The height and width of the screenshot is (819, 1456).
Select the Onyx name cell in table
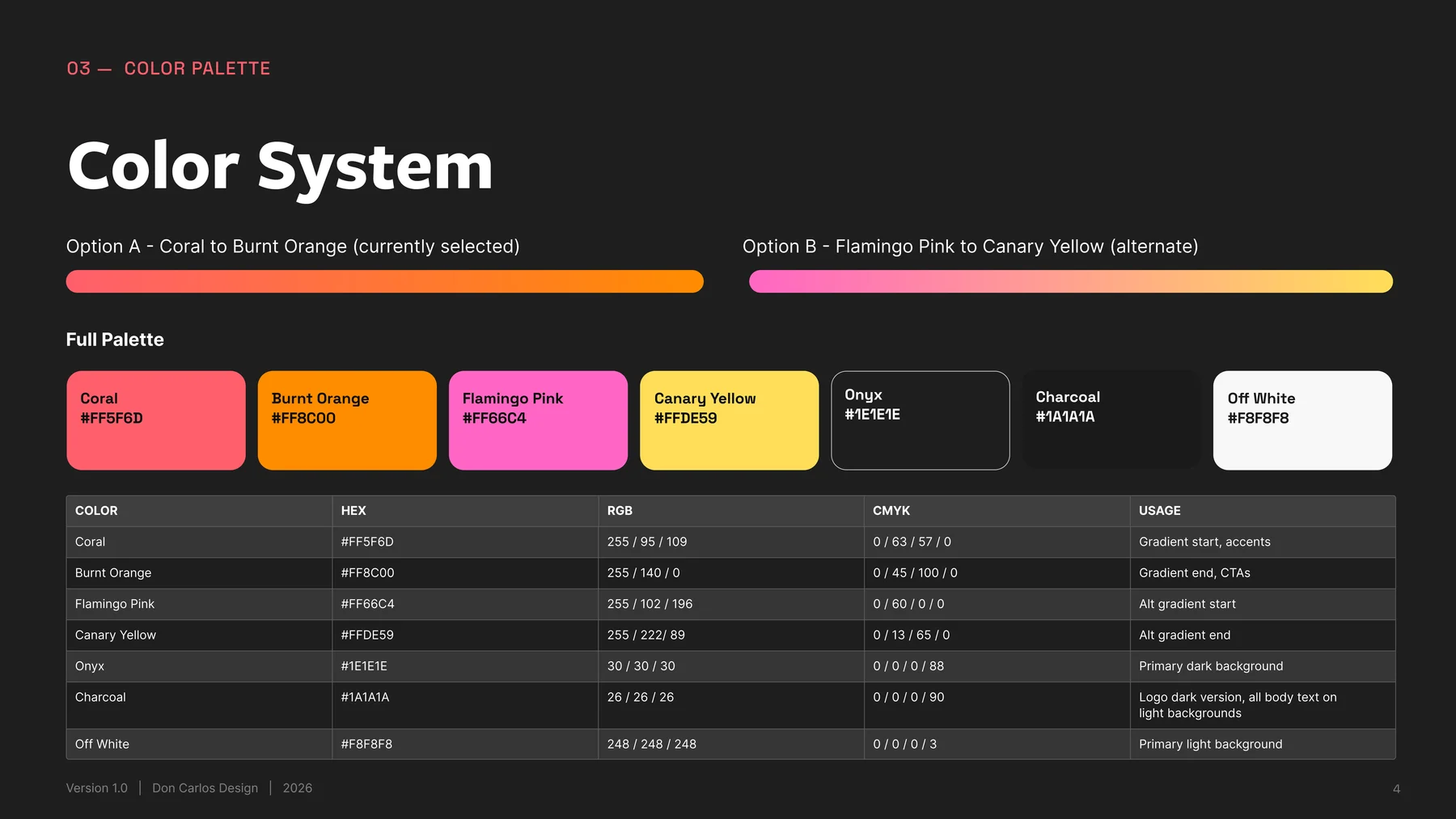(x=199, y=666)
